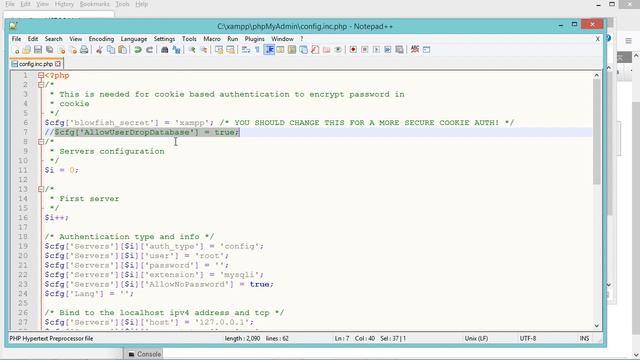Open the Bookmarks menu in the browser window
Screen dimensions: 640x360
95,4
